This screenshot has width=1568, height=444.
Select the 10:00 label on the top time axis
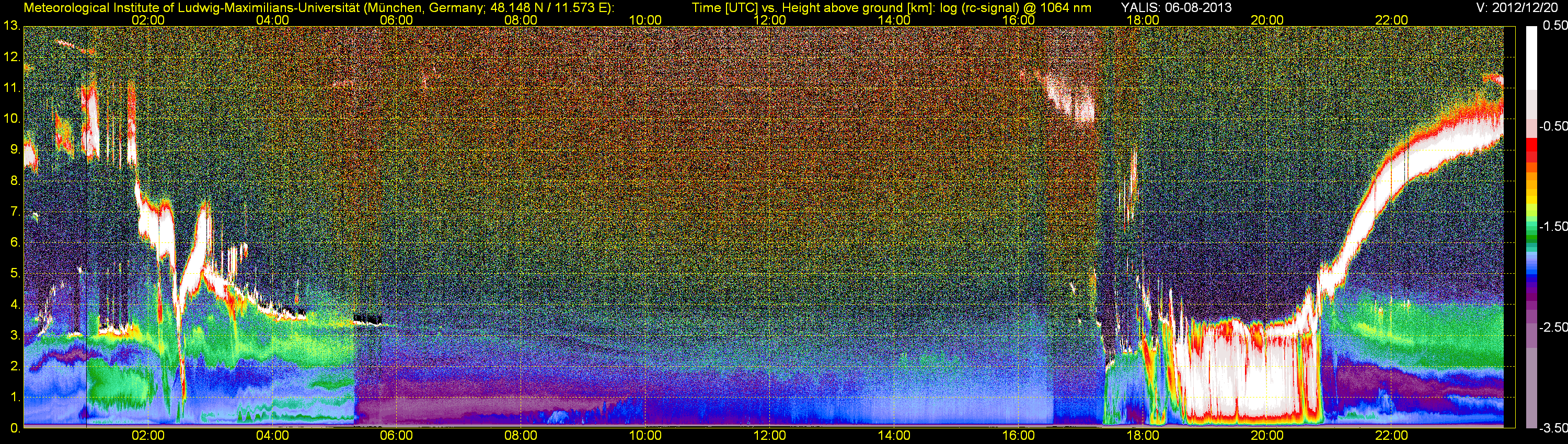click(645, 20)
